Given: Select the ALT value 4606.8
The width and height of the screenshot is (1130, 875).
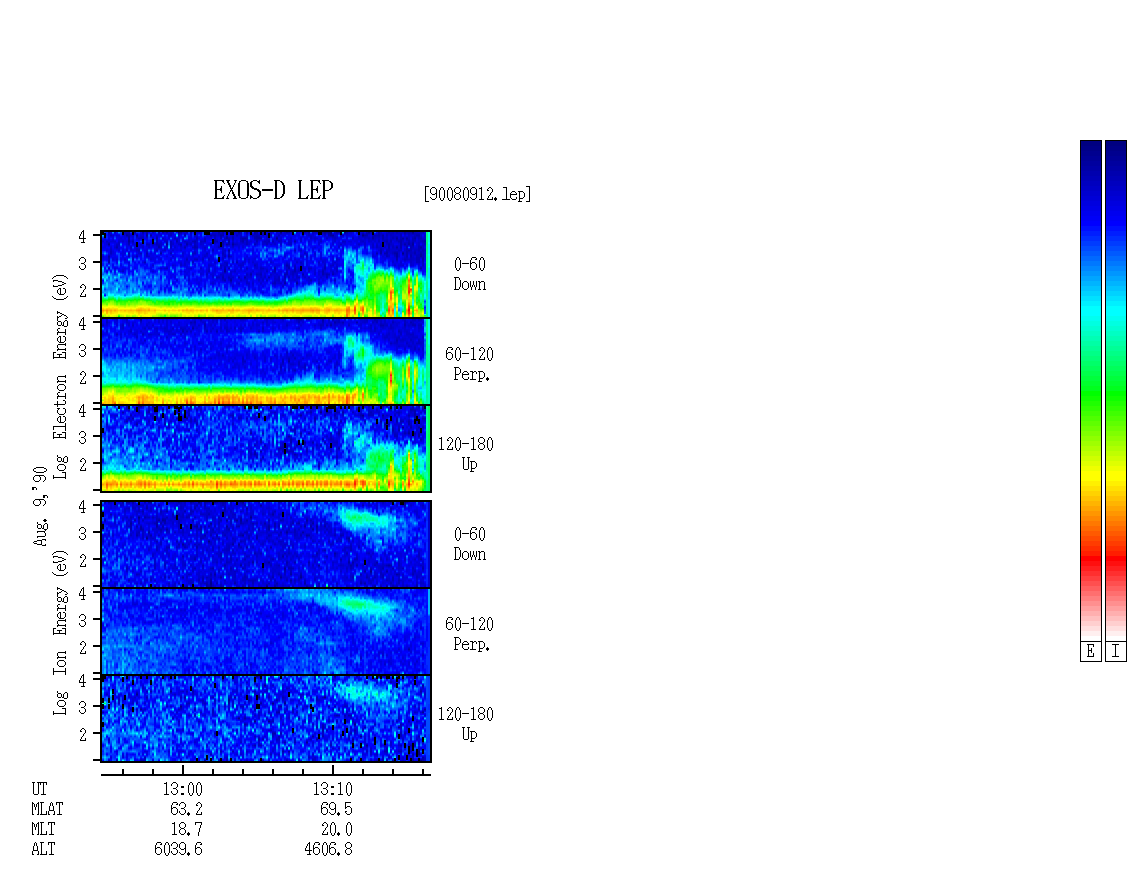Looking at the screenshot, I should [x=328, y=849].
